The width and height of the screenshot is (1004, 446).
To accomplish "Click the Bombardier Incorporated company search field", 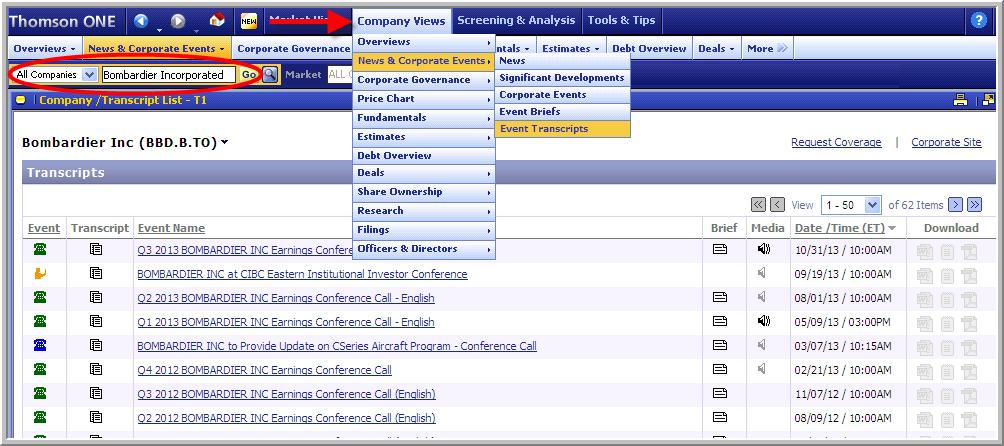I will tap(168, 75).
